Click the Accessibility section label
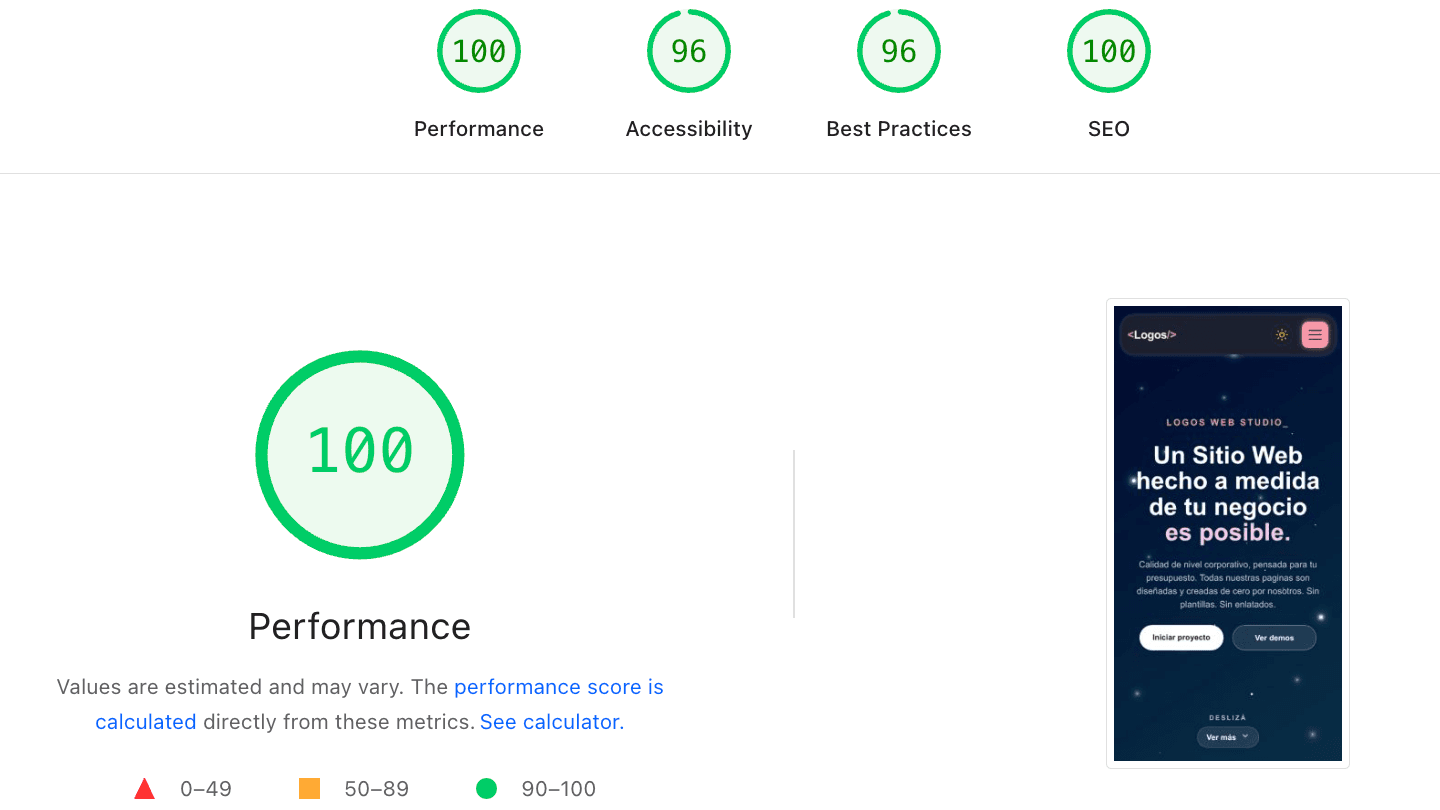Image resolution: width=1440 pixels, height=810 pixels. [688, 128]
